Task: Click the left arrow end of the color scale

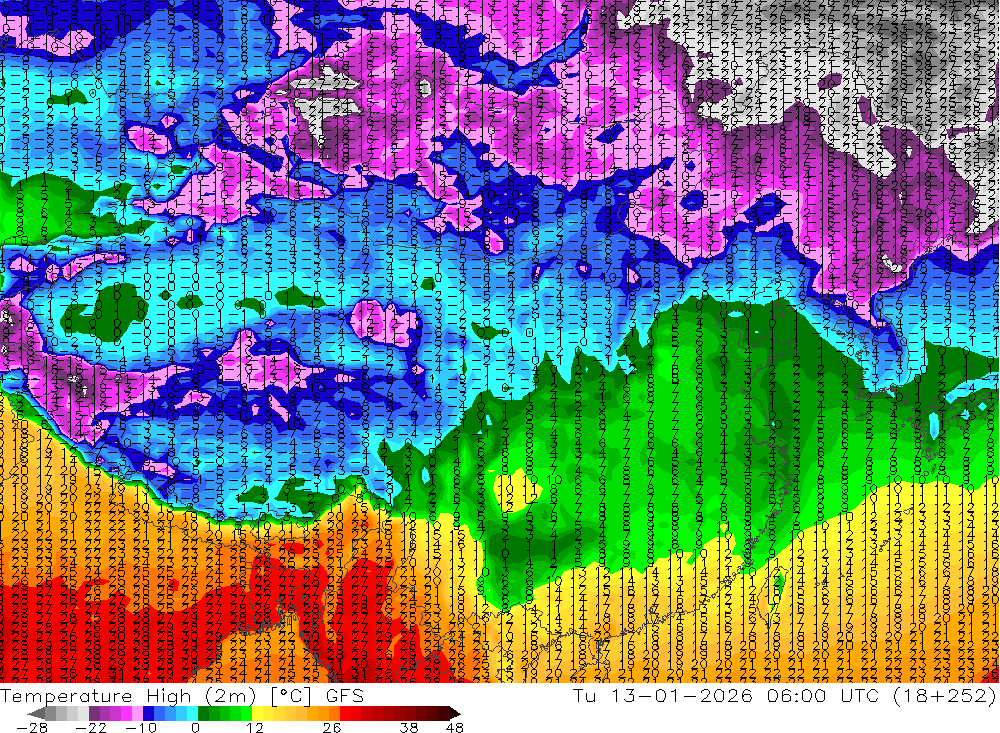Action: click(x=36, y=713)
